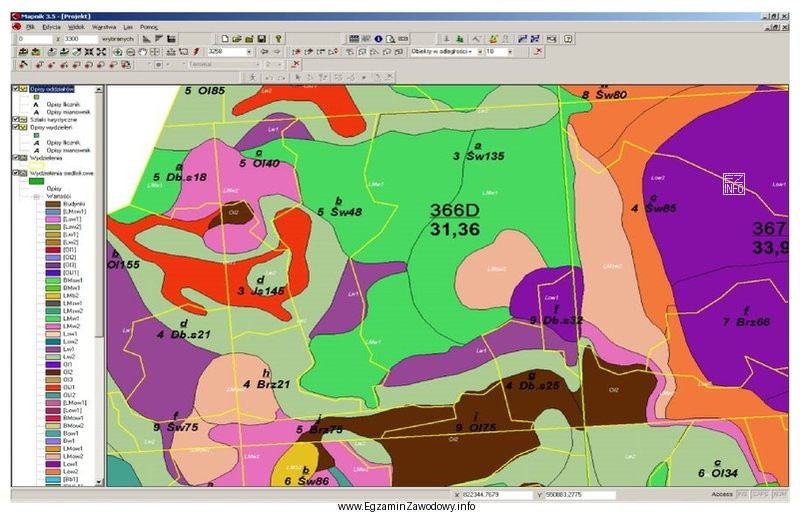Click the open folder icon
The width and height of the screenshot is (800, 513).
[237, 39]
